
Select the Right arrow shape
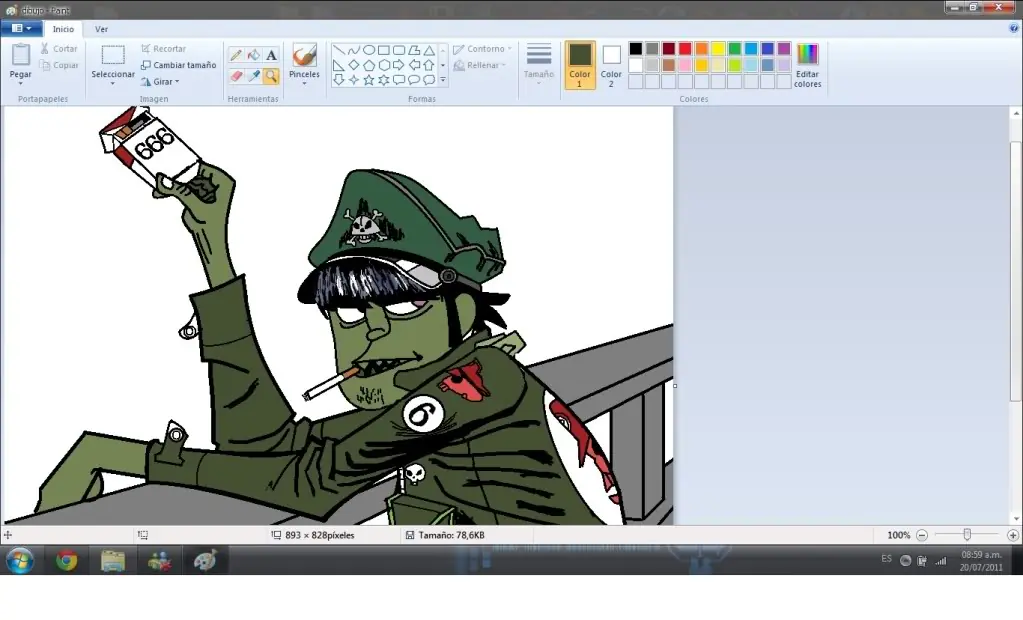pyautogui.click(x=399, y=65)
